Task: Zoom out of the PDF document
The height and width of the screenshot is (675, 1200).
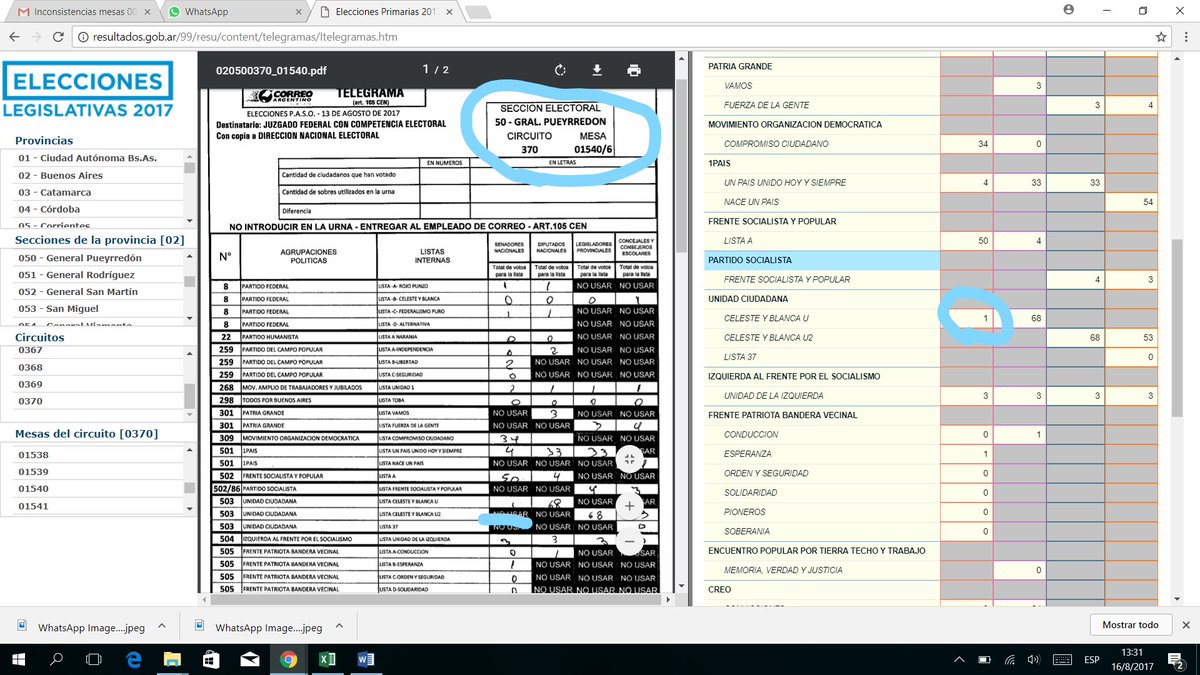Action: tap(629, 541)
